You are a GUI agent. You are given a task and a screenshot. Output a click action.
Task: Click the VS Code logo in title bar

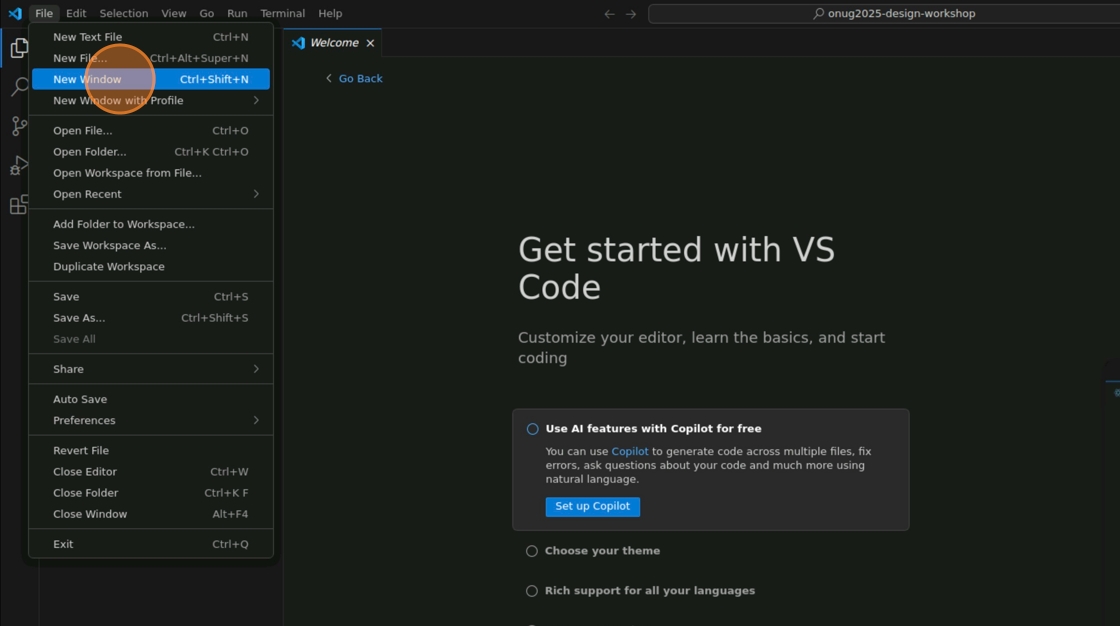pyautogui.click(x=15, y=13)
